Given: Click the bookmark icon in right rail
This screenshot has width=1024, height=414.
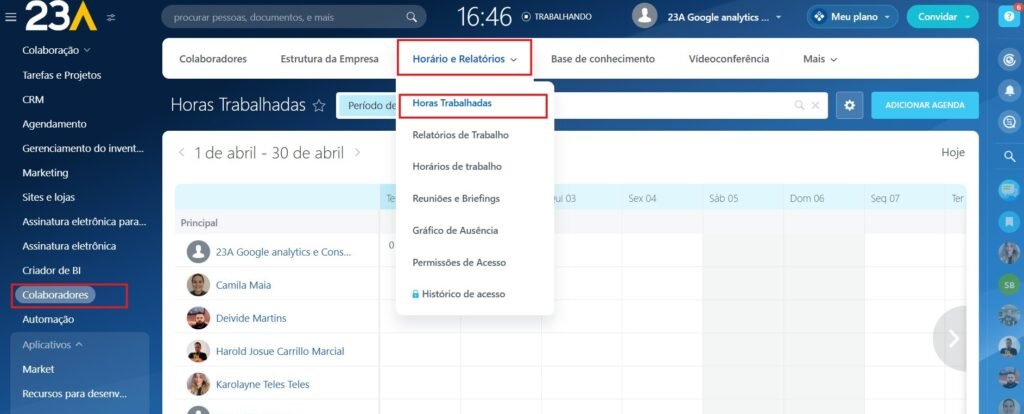Looking at the screenshot, I should click(x=1009, y=221).
